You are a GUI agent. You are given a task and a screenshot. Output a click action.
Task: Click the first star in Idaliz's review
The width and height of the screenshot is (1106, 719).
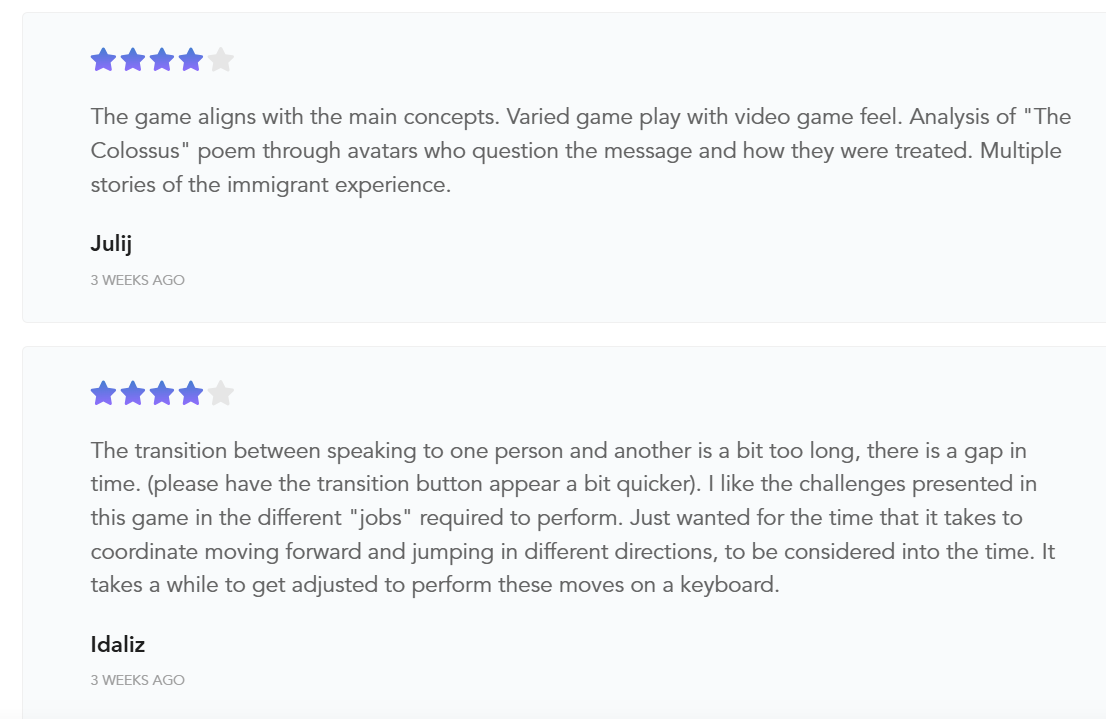(103, 394)
